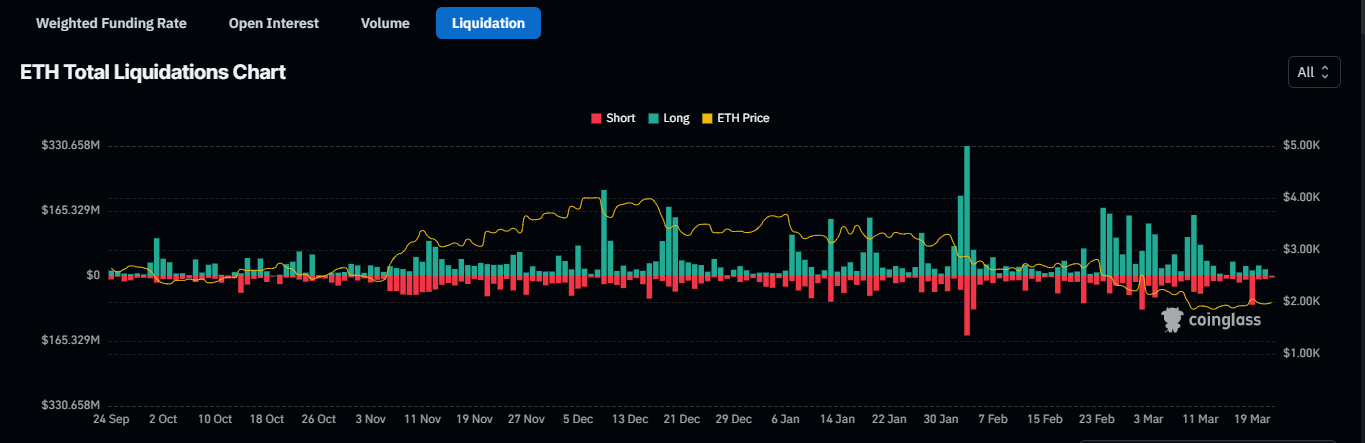
Task: Click the 29 Dec date label
Action: click(734, 419)
